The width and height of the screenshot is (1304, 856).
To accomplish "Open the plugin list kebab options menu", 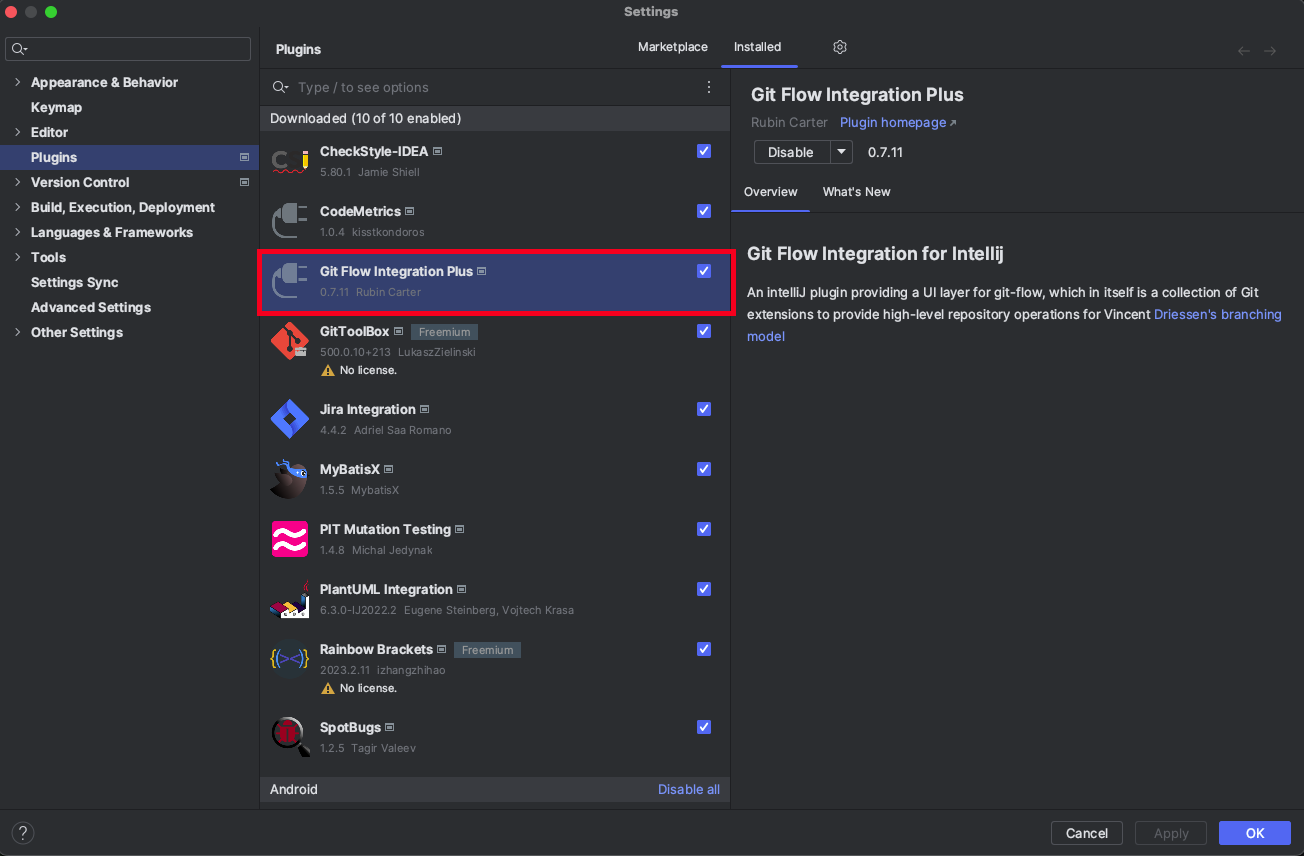I will [x=709, y=87].
